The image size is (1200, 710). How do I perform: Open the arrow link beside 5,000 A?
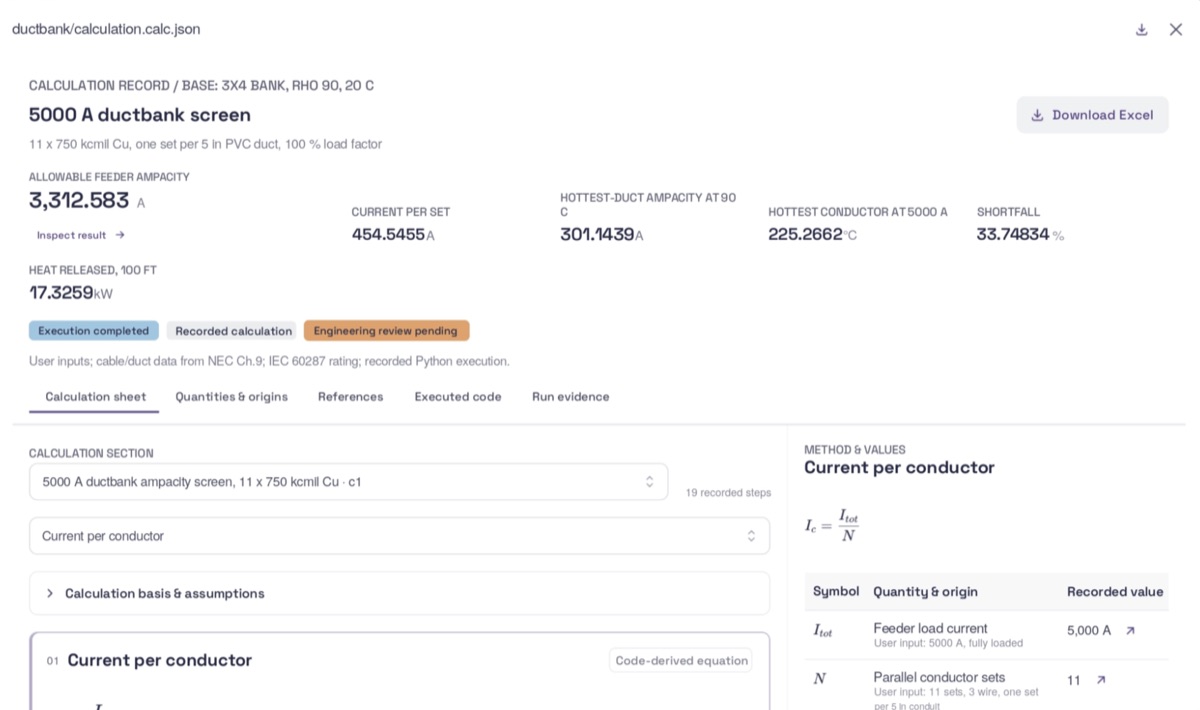pyautogui.click(x=1130, y=631)
